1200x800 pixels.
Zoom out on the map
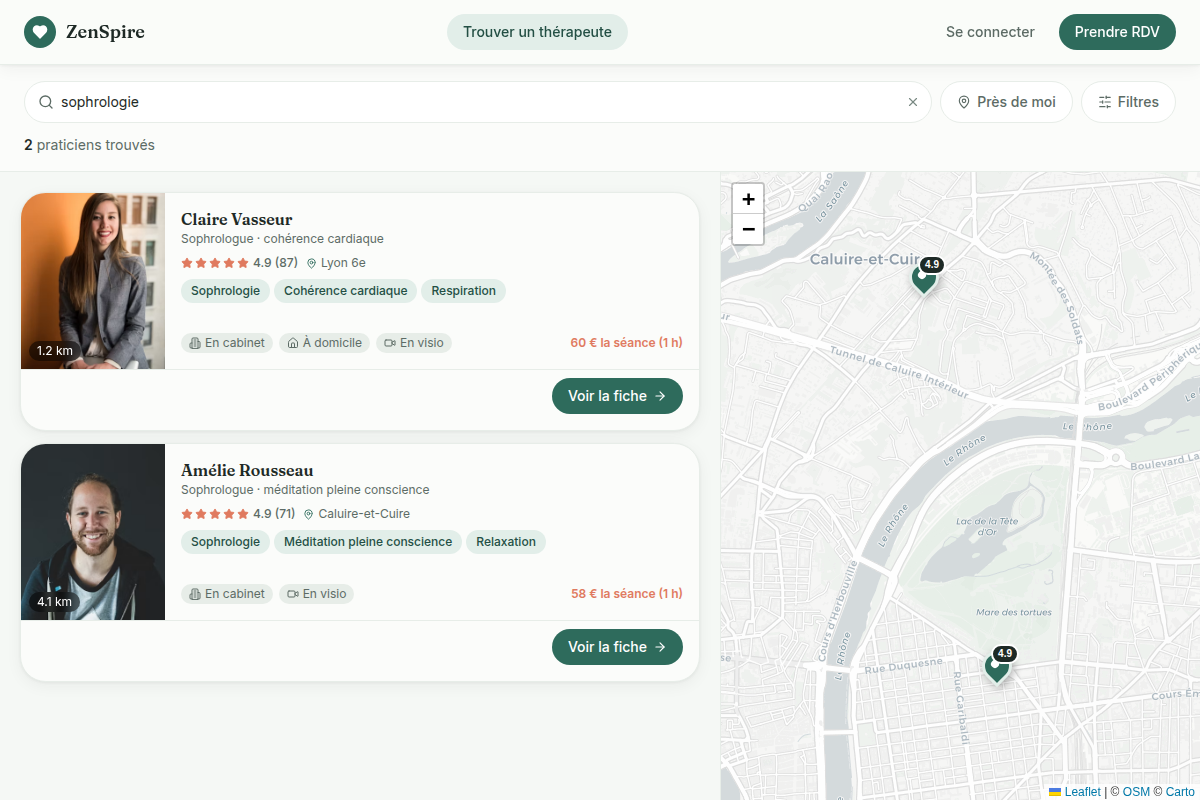pyautogui.click(x=748, y=229)
